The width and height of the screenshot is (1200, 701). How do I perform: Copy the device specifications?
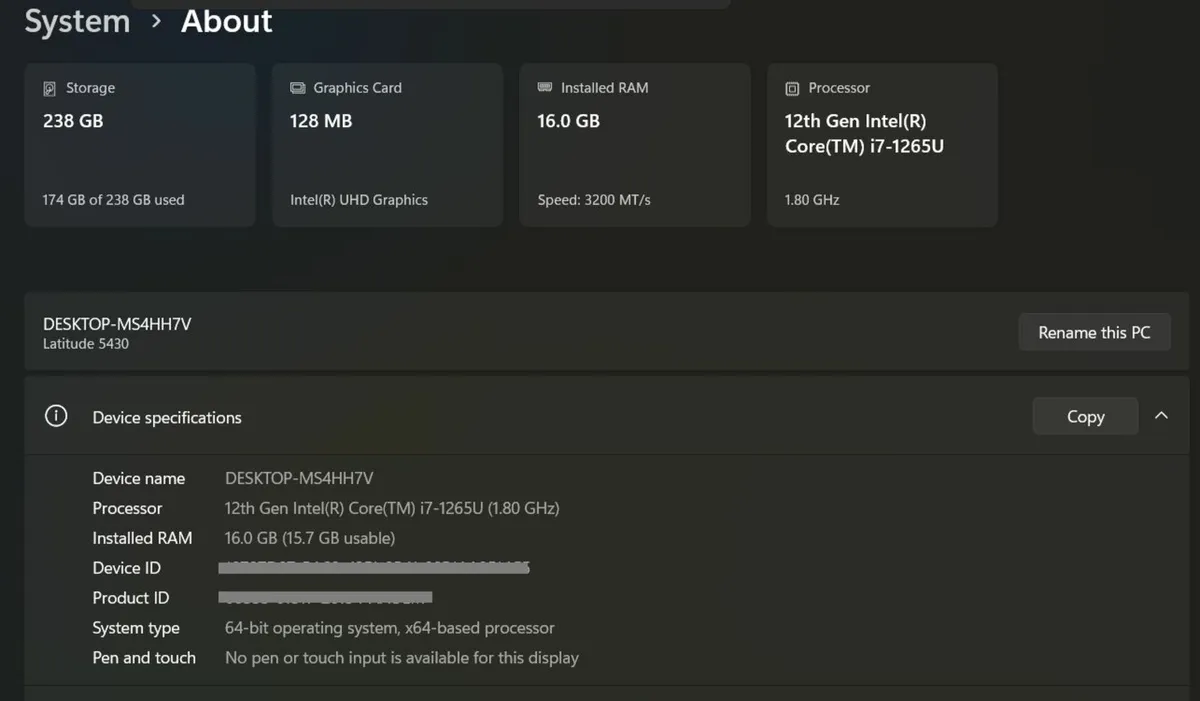(1085, 415)
